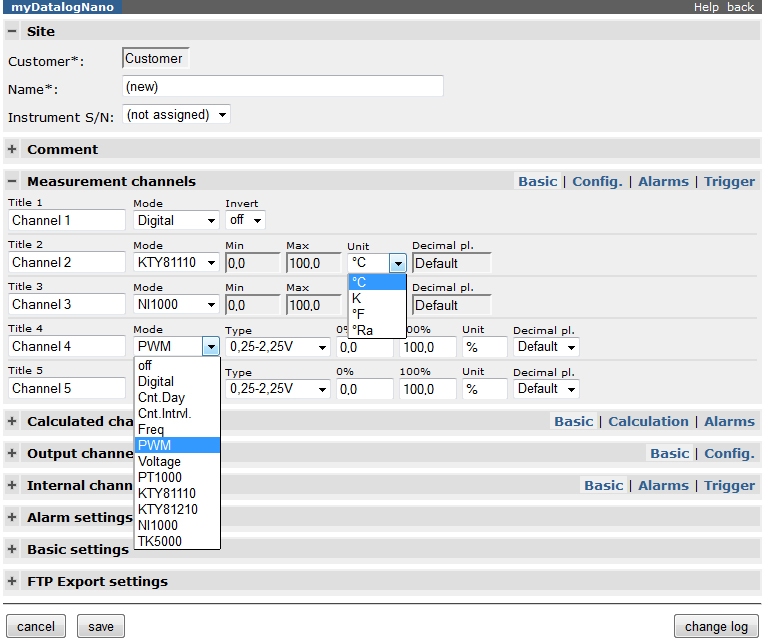Open Calculated channels Calculation tab

point(648,421)
